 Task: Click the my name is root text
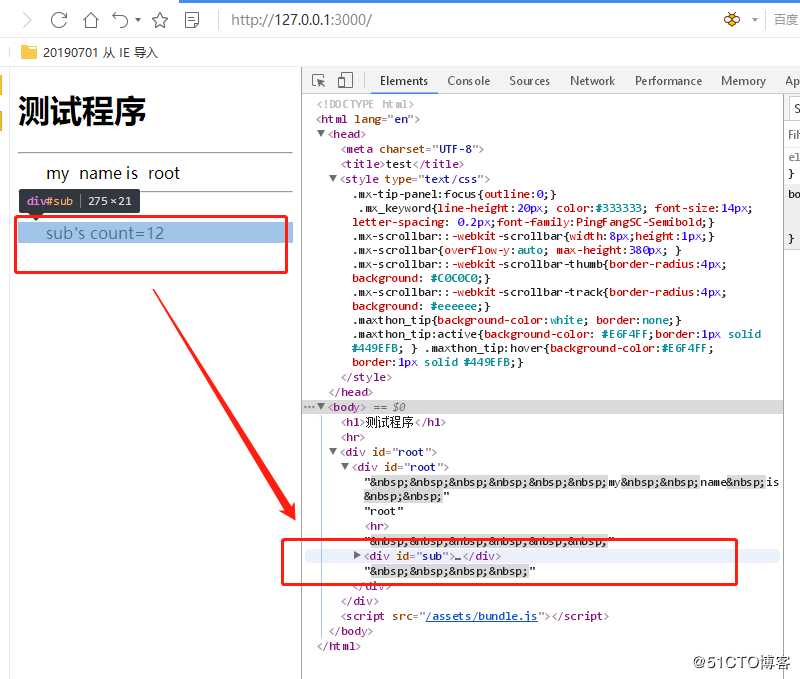click(113, 173)
